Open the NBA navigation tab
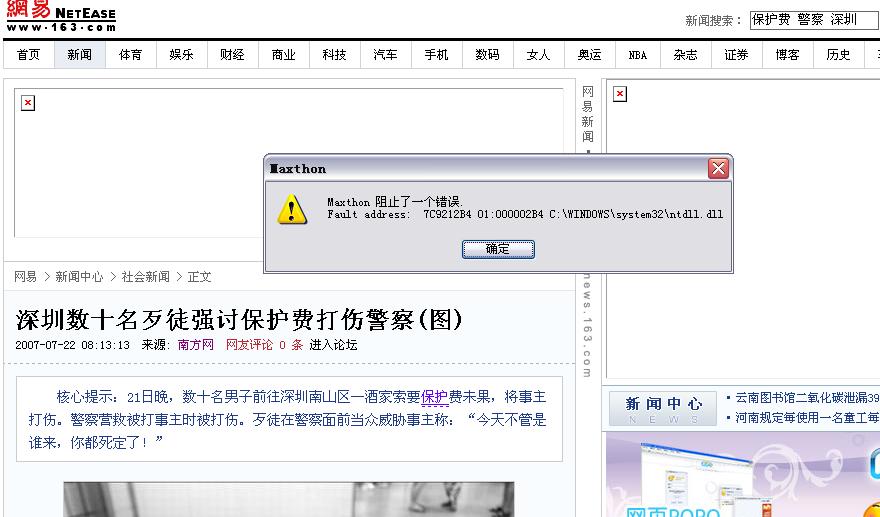880x517 pixels. tap(638, 55)
